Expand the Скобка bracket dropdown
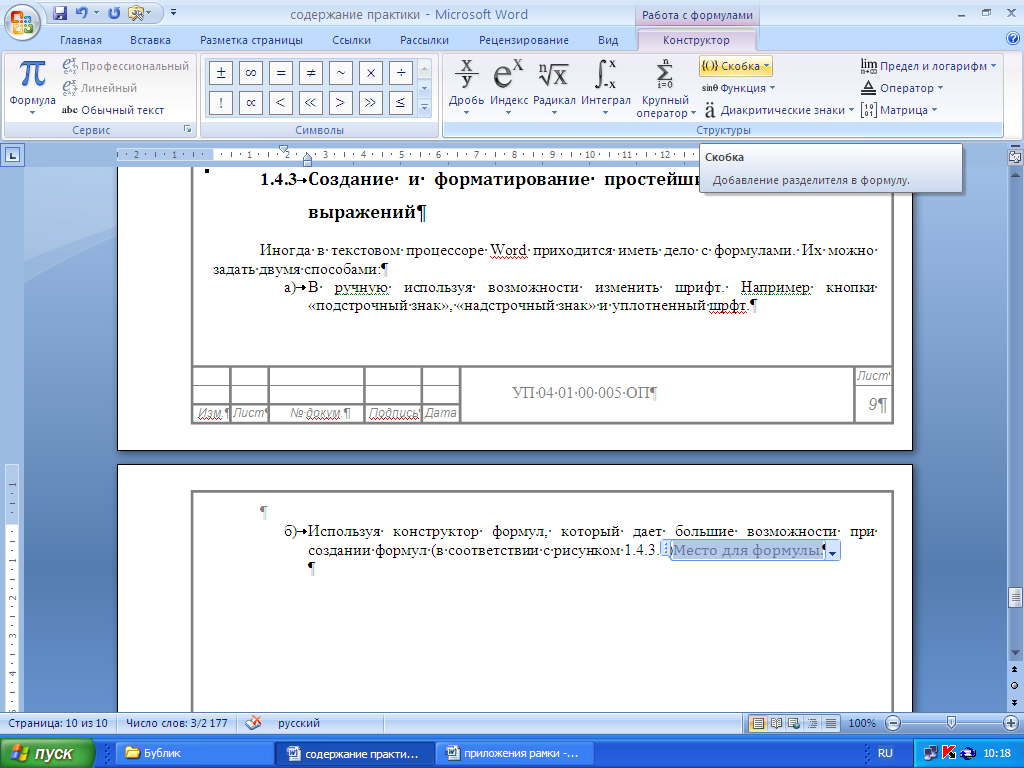The width and height of the screenshot is (1024, 768). pos(736,66)
